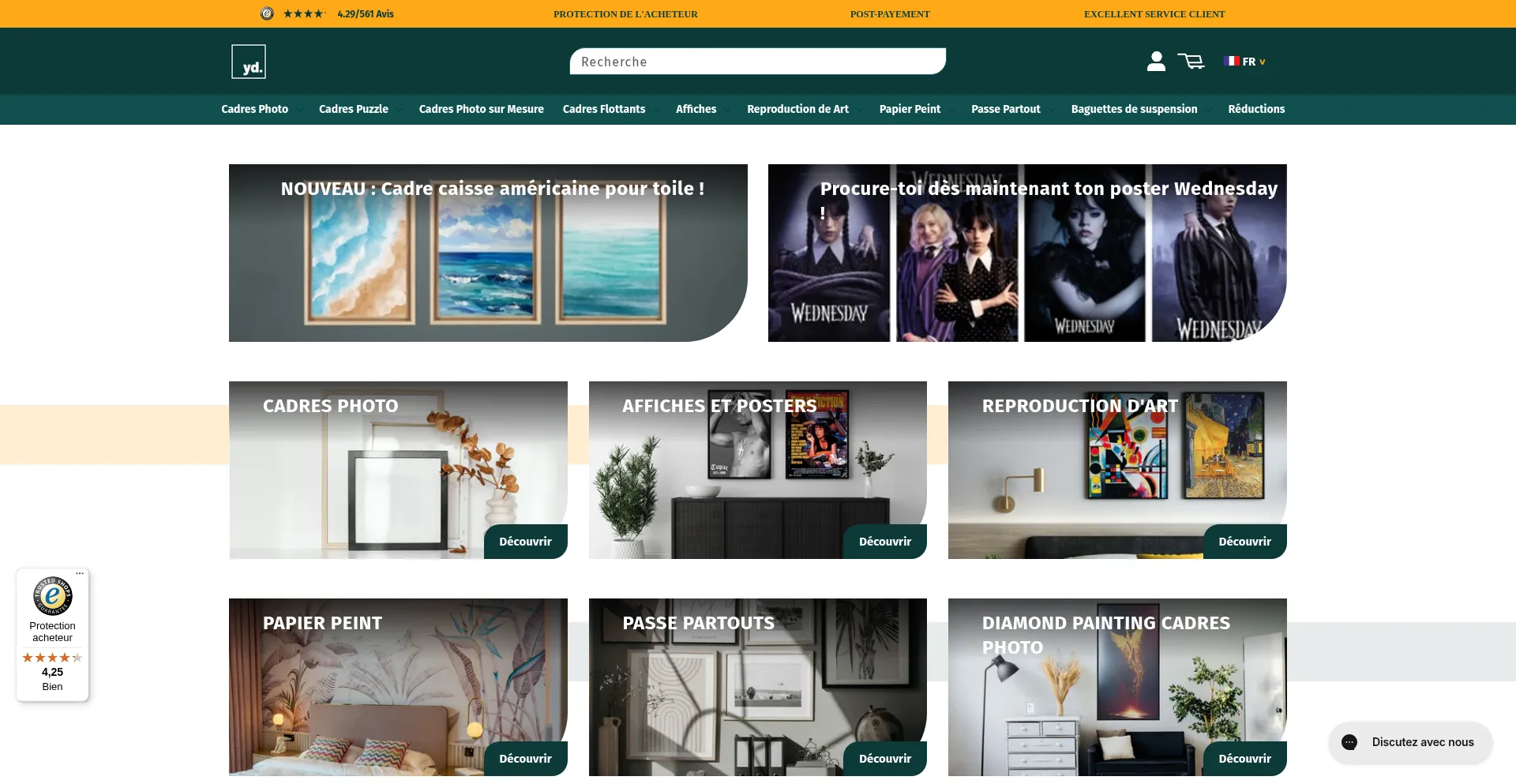Open the Baguettes de suspension menu
This screenshot has height=784, width=1516.
1134,109
